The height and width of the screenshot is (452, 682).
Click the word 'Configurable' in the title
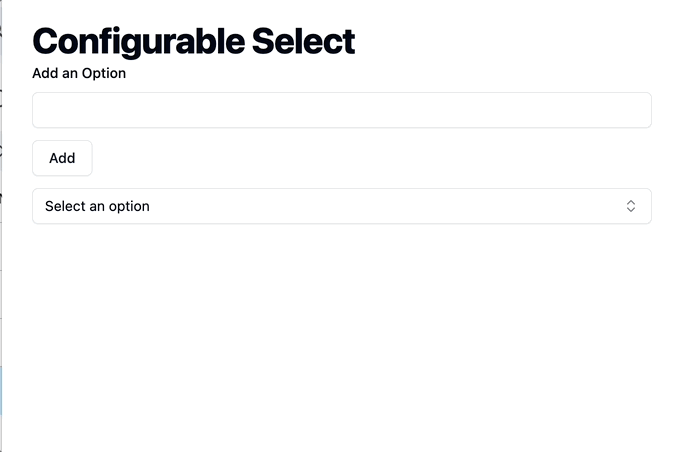pyautogui.click(x=139, y=42)
